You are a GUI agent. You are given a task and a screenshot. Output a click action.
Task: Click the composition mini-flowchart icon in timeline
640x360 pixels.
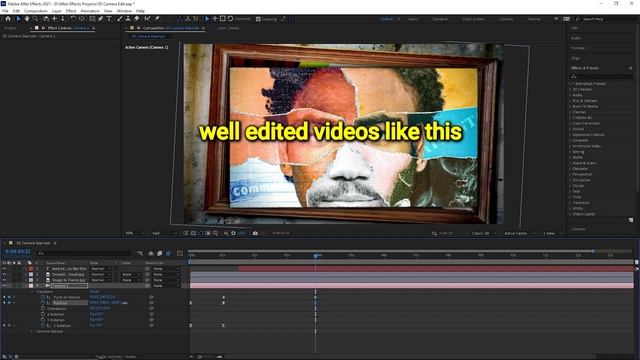click(140, 253)
